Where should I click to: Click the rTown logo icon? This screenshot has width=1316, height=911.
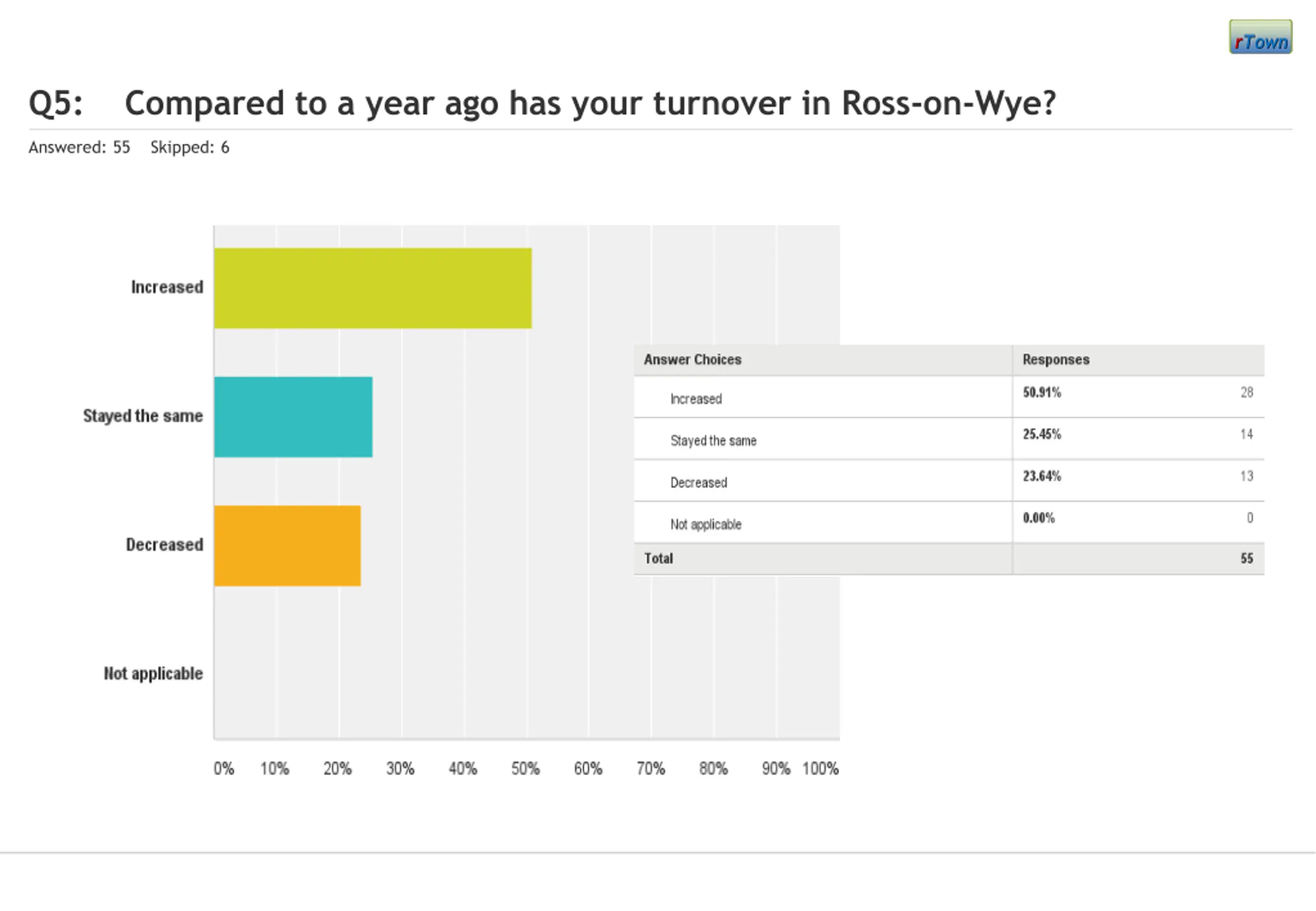click(1260, 37)
